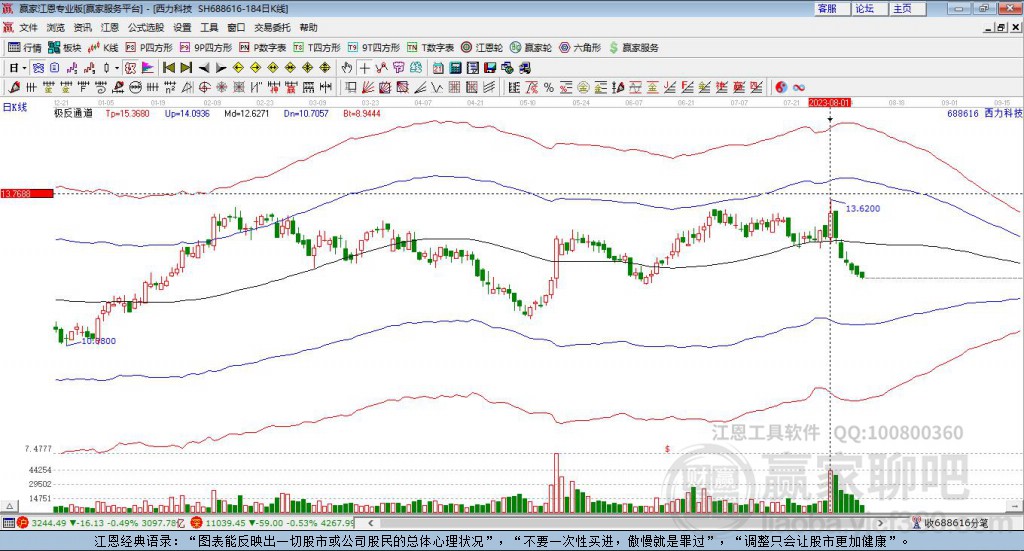Open the 设置 menu
This screenshot has height=551, width=1024.
pyautogui.click(x=182, y=27)
